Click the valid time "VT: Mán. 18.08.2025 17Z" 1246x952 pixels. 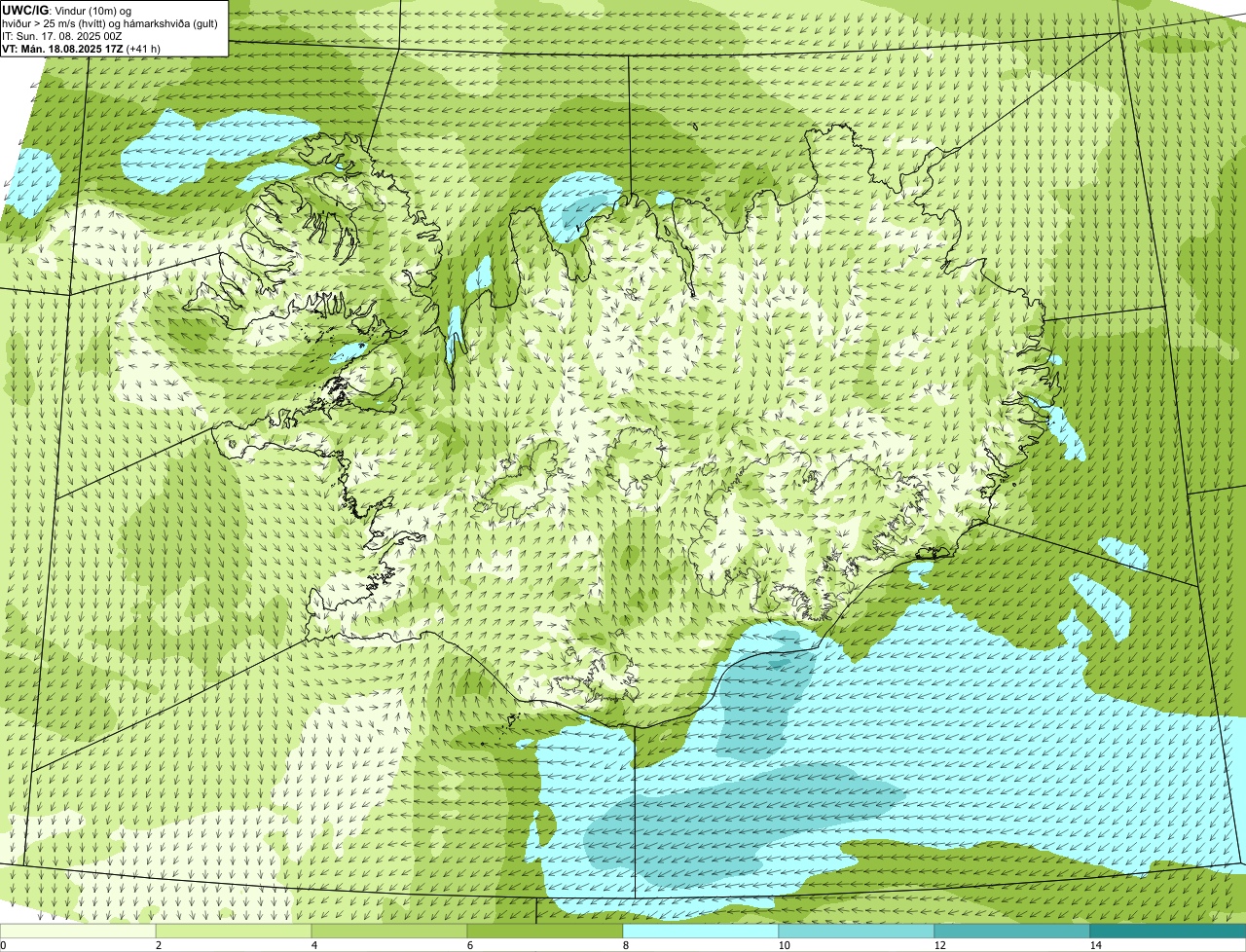coord(63,47)
